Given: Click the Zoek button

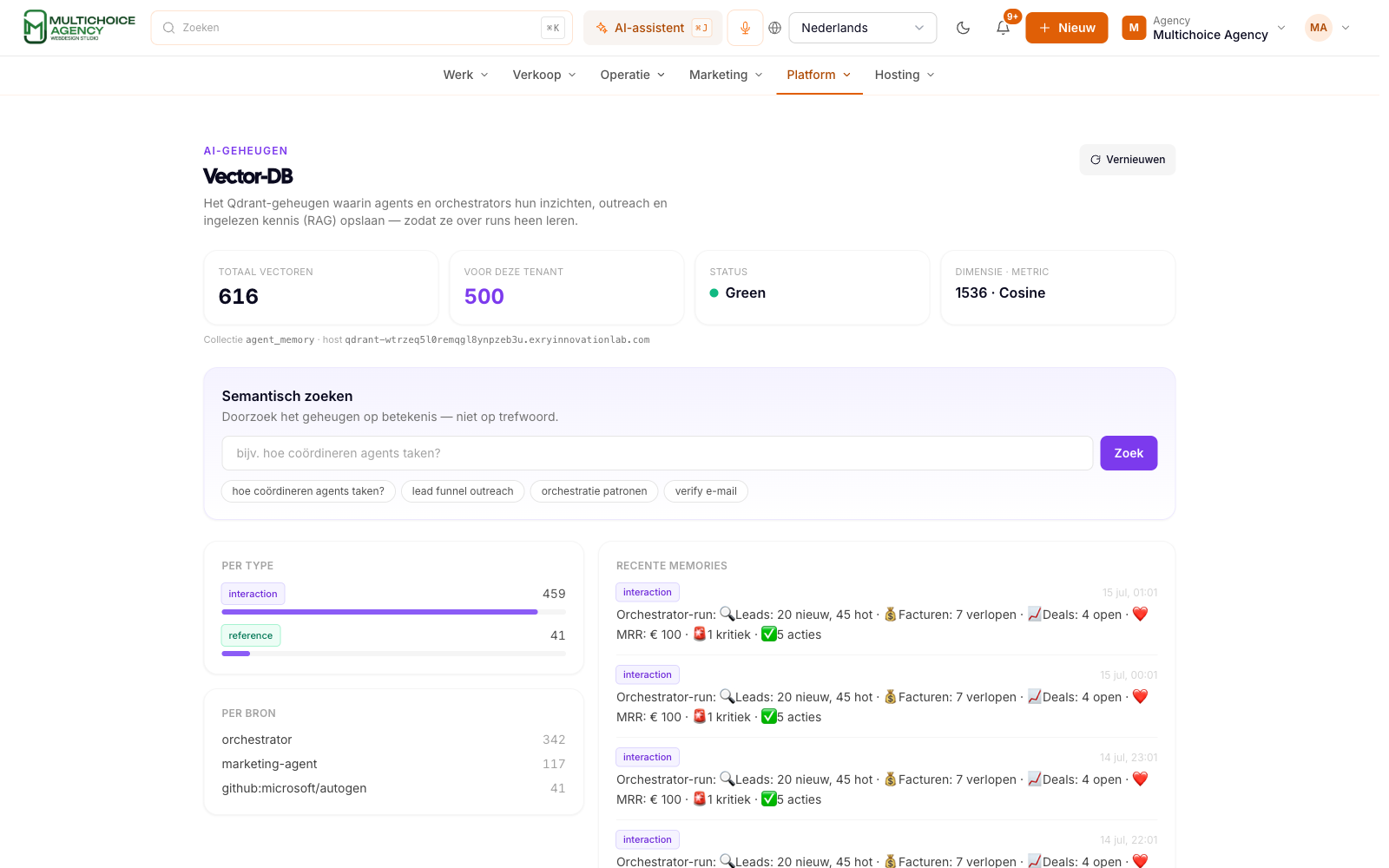Looking at the screenshot, I should 1129,453.
